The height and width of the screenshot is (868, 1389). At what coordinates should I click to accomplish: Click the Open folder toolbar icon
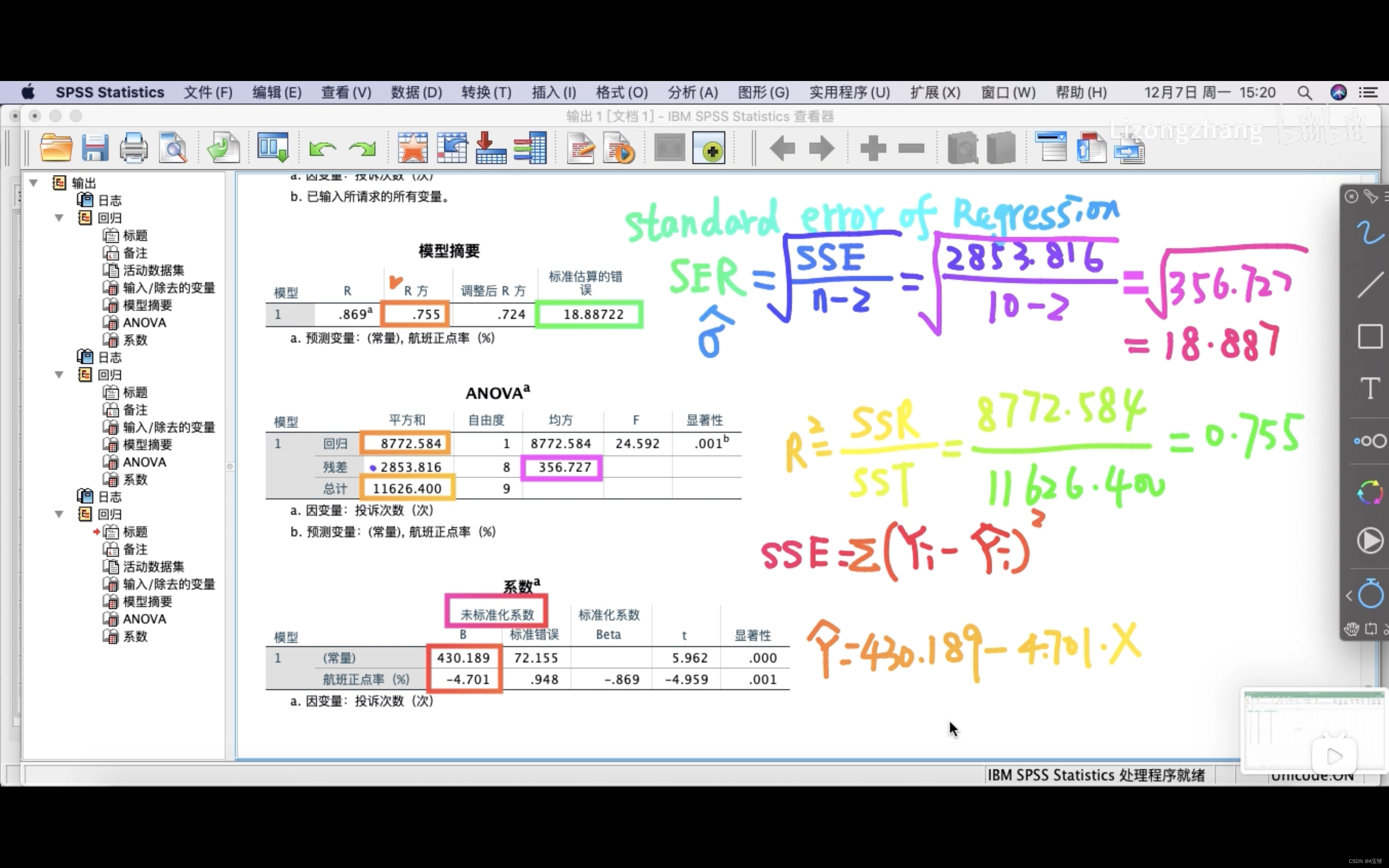coord(56,148)
